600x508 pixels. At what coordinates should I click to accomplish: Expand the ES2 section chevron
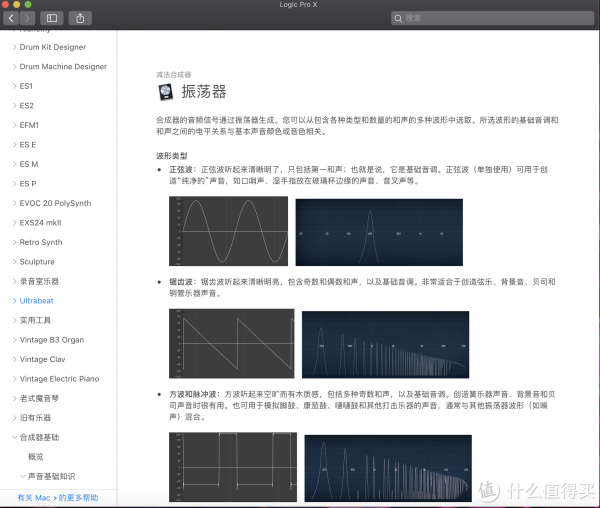point(15,106)
